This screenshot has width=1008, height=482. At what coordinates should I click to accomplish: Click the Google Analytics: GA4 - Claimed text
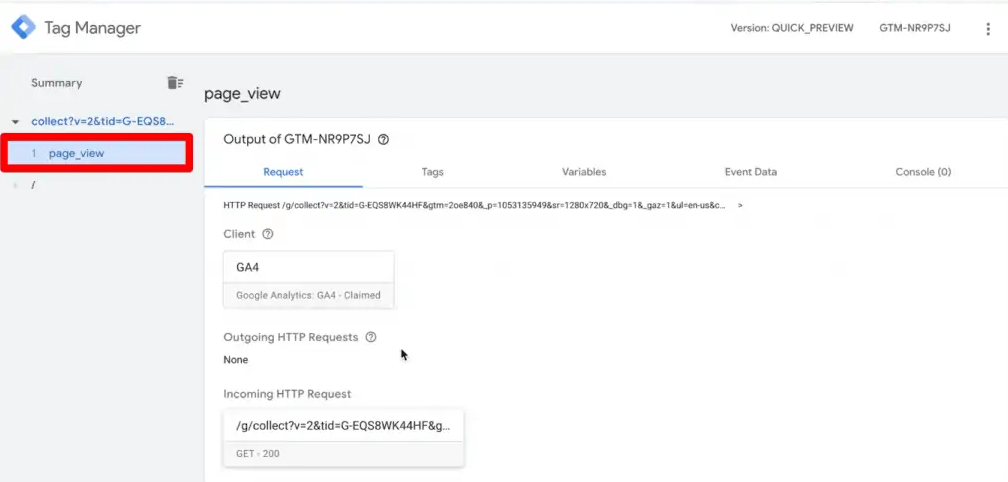click(308, 296)
